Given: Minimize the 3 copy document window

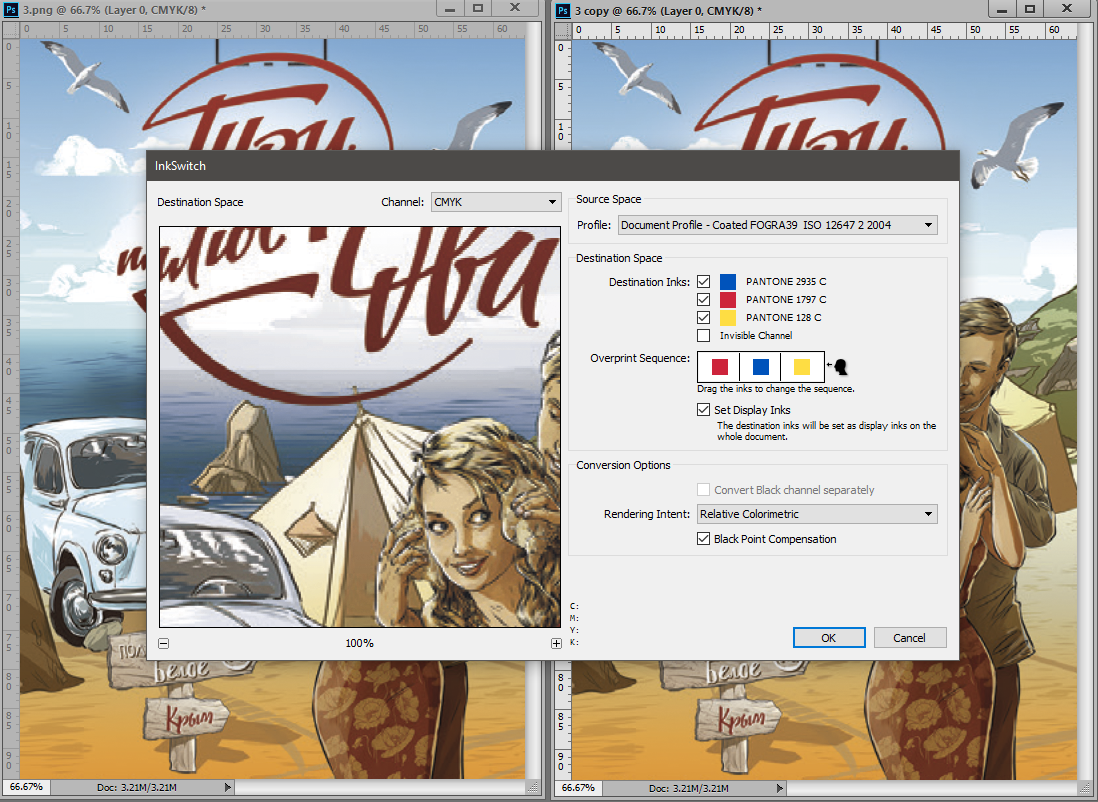Looking at the screenshot, I should pos(1002,8).
